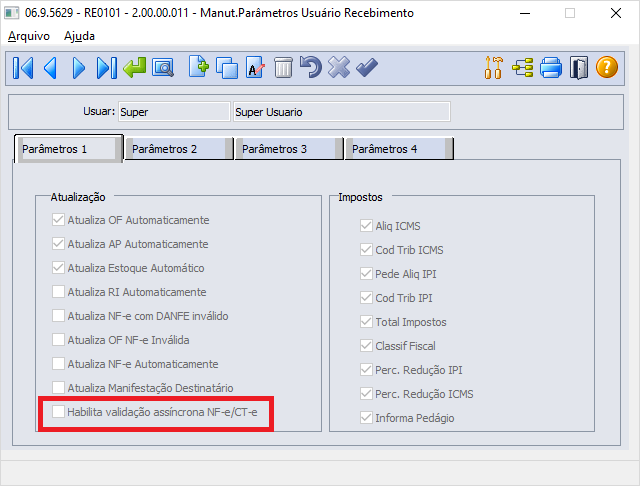
Task: Toggle Pede Aliq IPI checkbox
Action: [x=366, y=274]
